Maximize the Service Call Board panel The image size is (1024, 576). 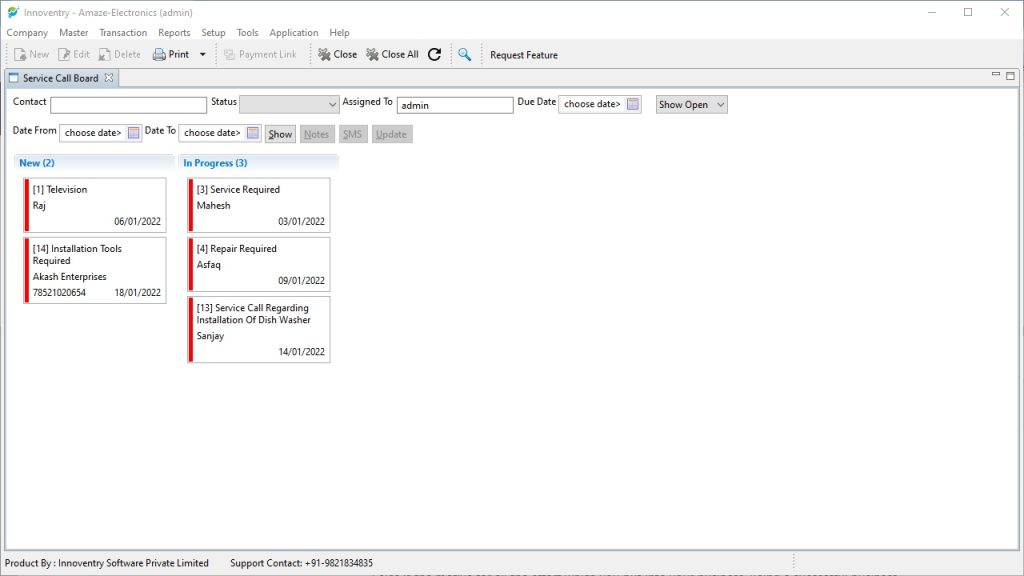coord(1011,76)
